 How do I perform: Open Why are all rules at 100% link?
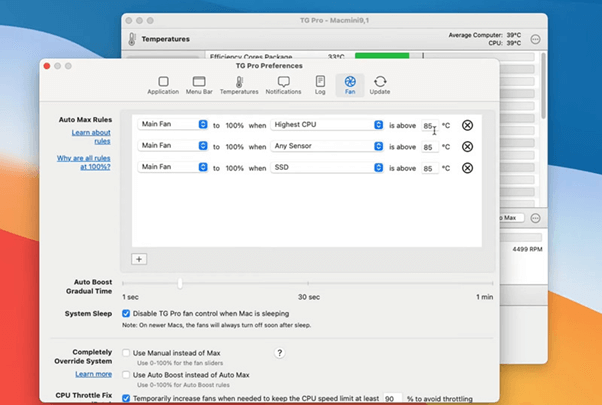[x=84, y=162]
